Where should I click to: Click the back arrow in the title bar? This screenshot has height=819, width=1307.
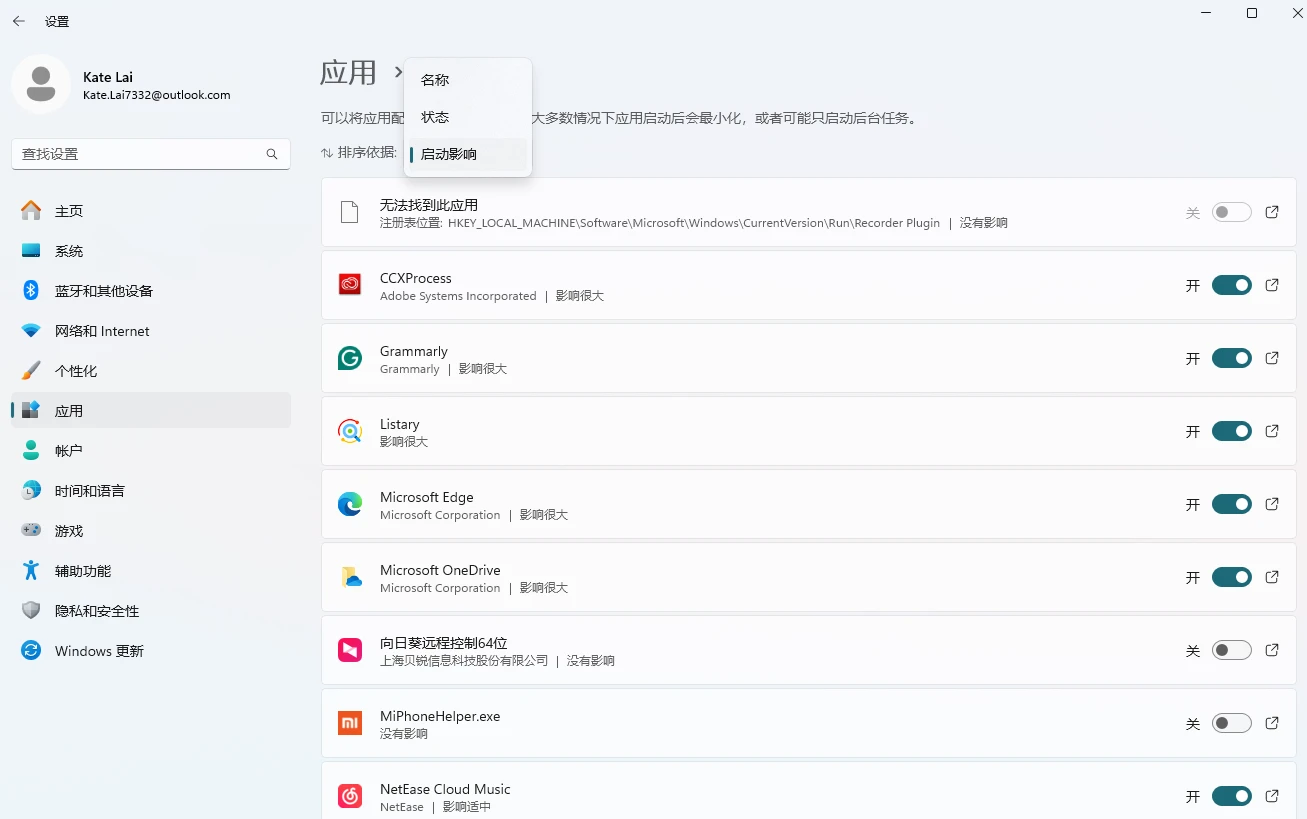pos(19,21)
